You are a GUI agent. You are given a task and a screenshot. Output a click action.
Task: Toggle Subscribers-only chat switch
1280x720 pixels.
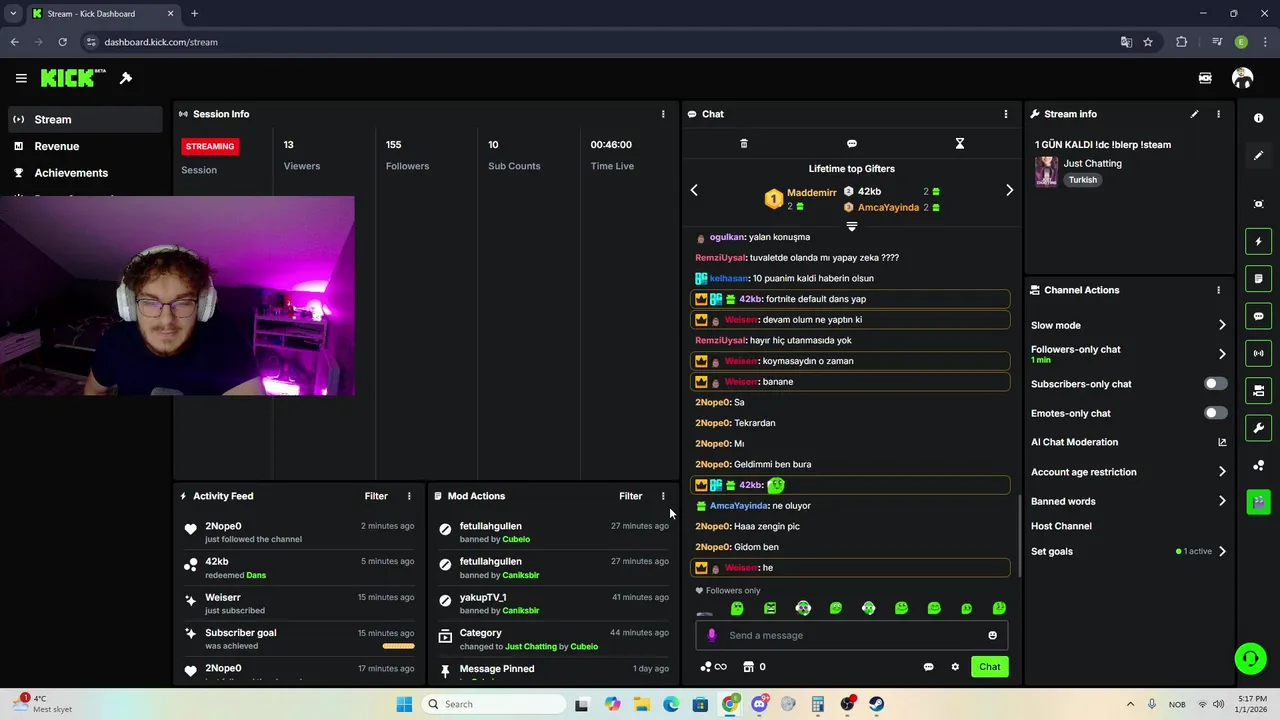tap(1215, 384)
